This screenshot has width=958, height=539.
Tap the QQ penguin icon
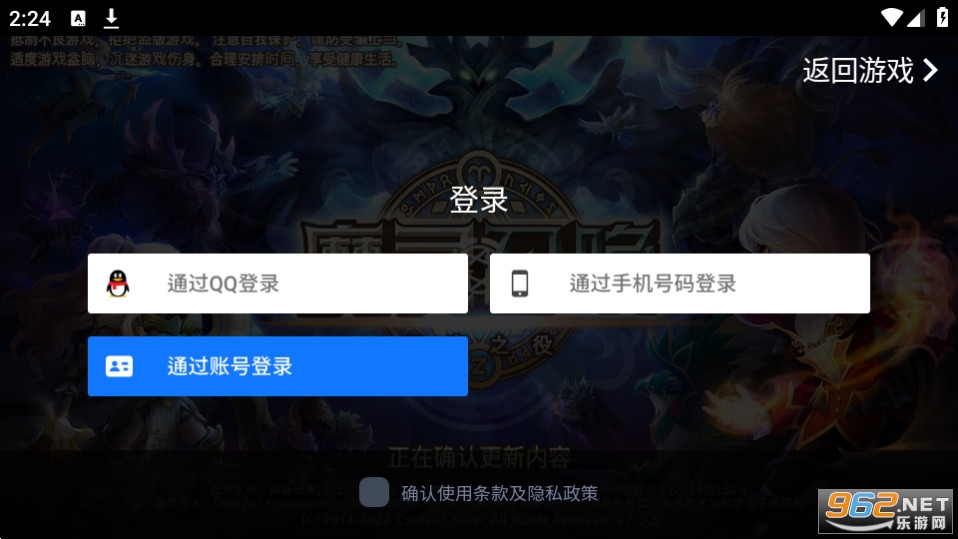pos(118,284)
